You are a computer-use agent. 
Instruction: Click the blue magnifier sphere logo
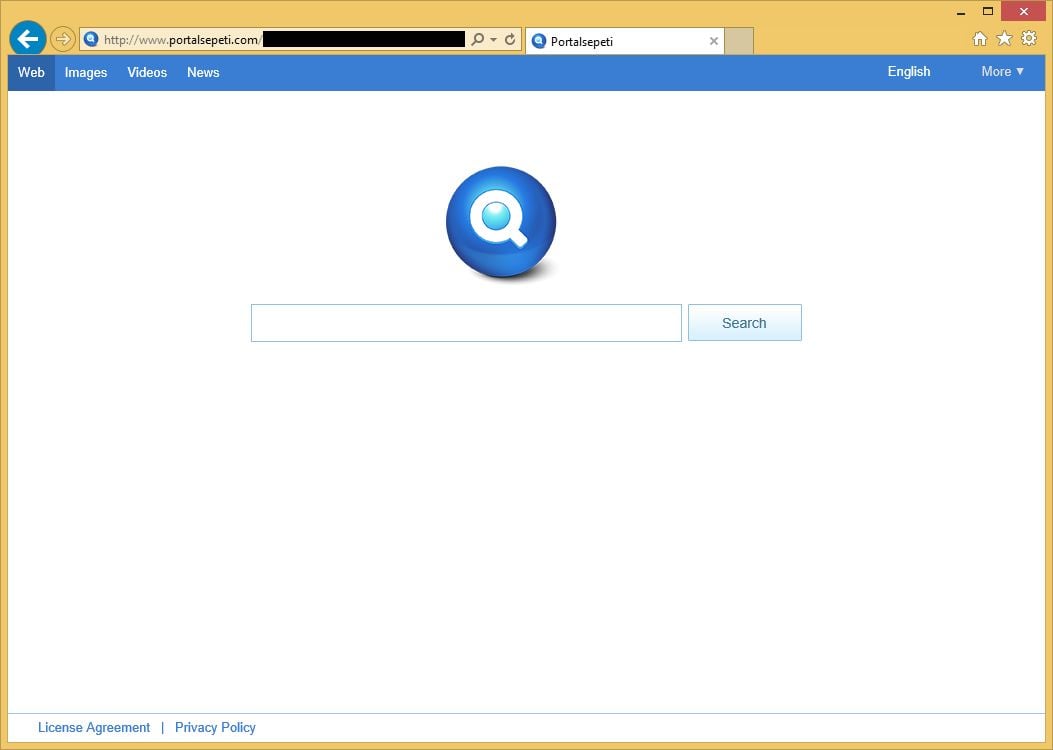pos(501,222)
